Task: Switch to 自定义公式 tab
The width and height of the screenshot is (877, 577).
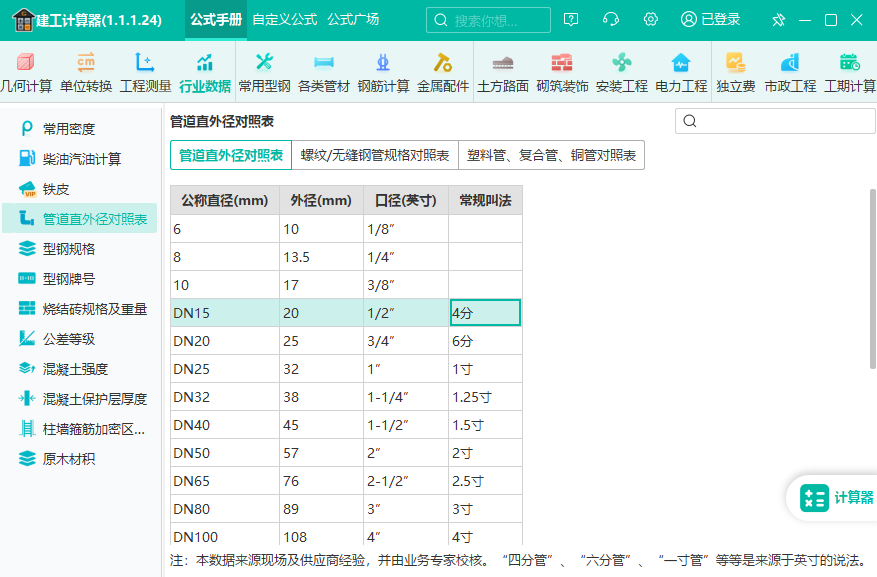Action: pyautogui.click(x=285, y=20)
